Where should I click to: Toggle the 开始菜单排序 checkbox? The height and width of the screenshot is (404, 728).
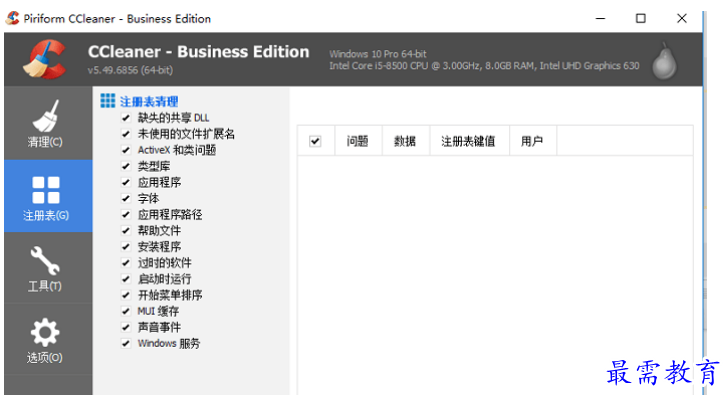pos(125,295)
